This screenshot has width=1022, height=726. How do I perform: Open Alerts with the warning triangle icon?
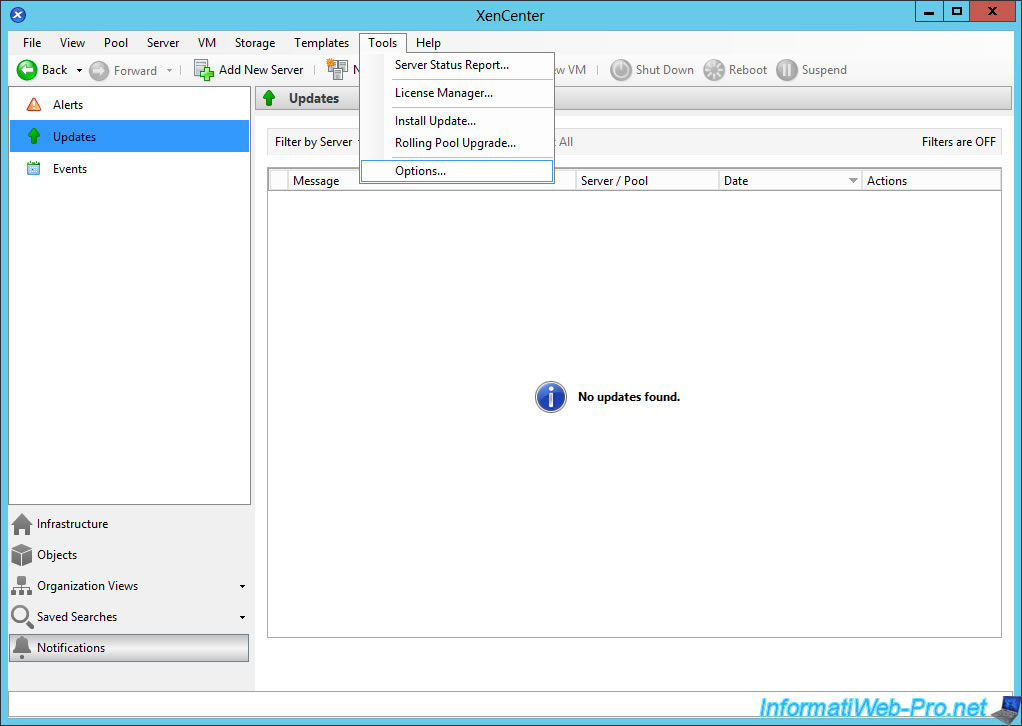tap(34, 105)
